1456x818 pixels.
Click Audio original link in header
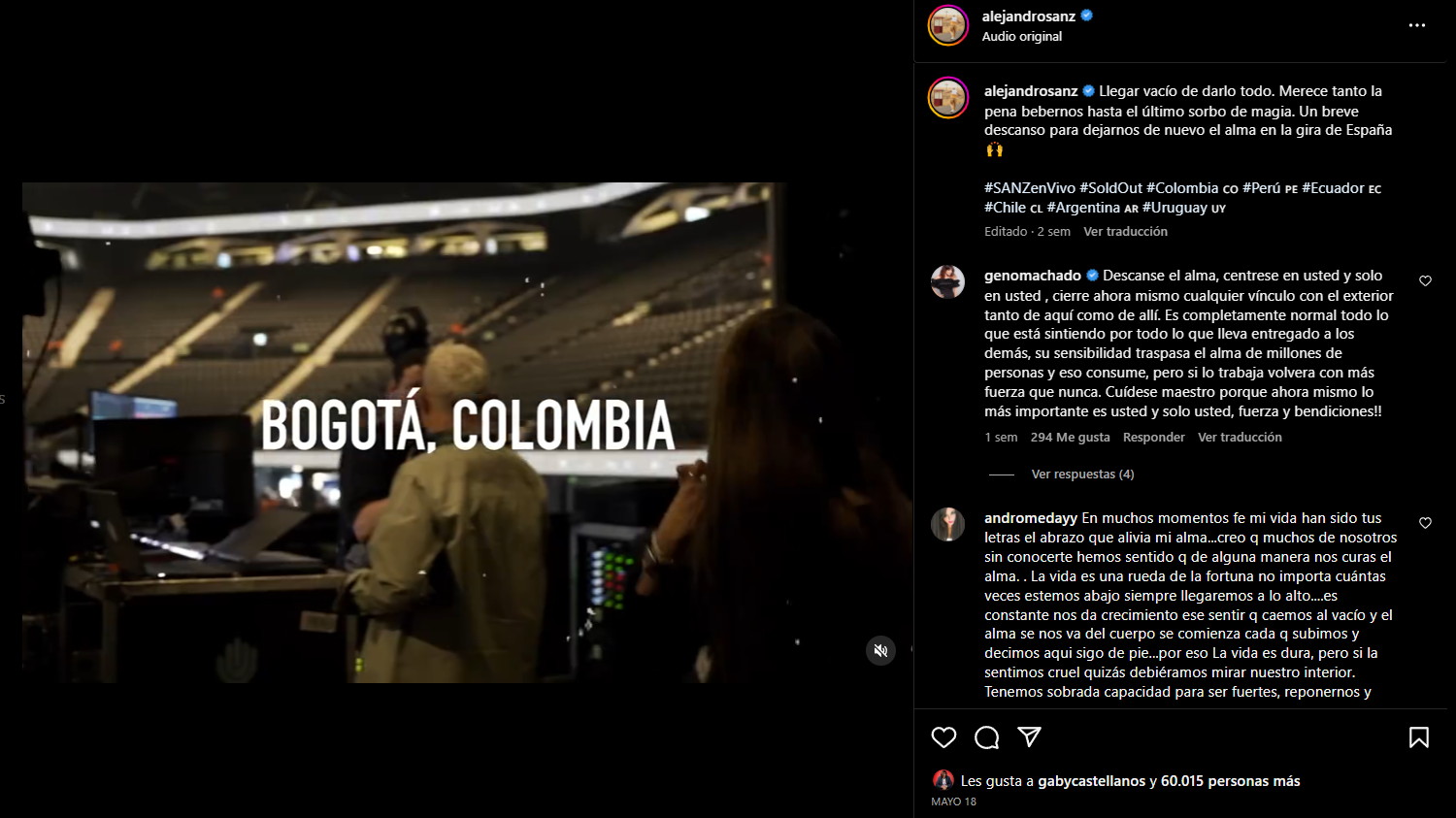coord(1022,37)
